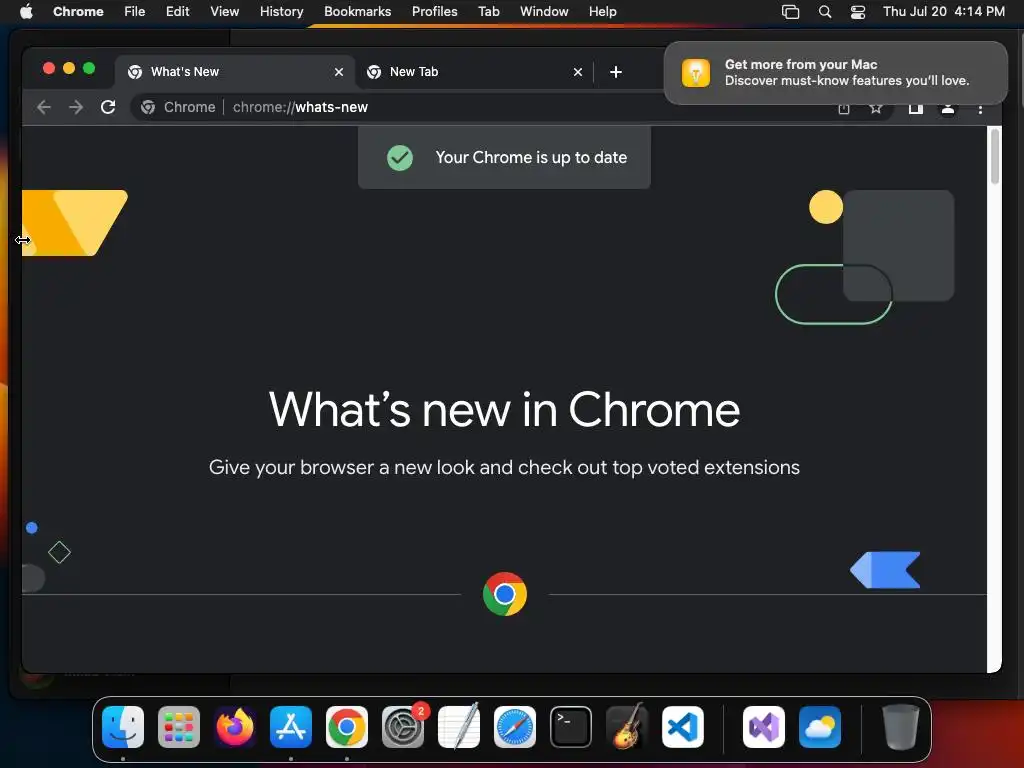Open the View menu

(x=225, y=12)
